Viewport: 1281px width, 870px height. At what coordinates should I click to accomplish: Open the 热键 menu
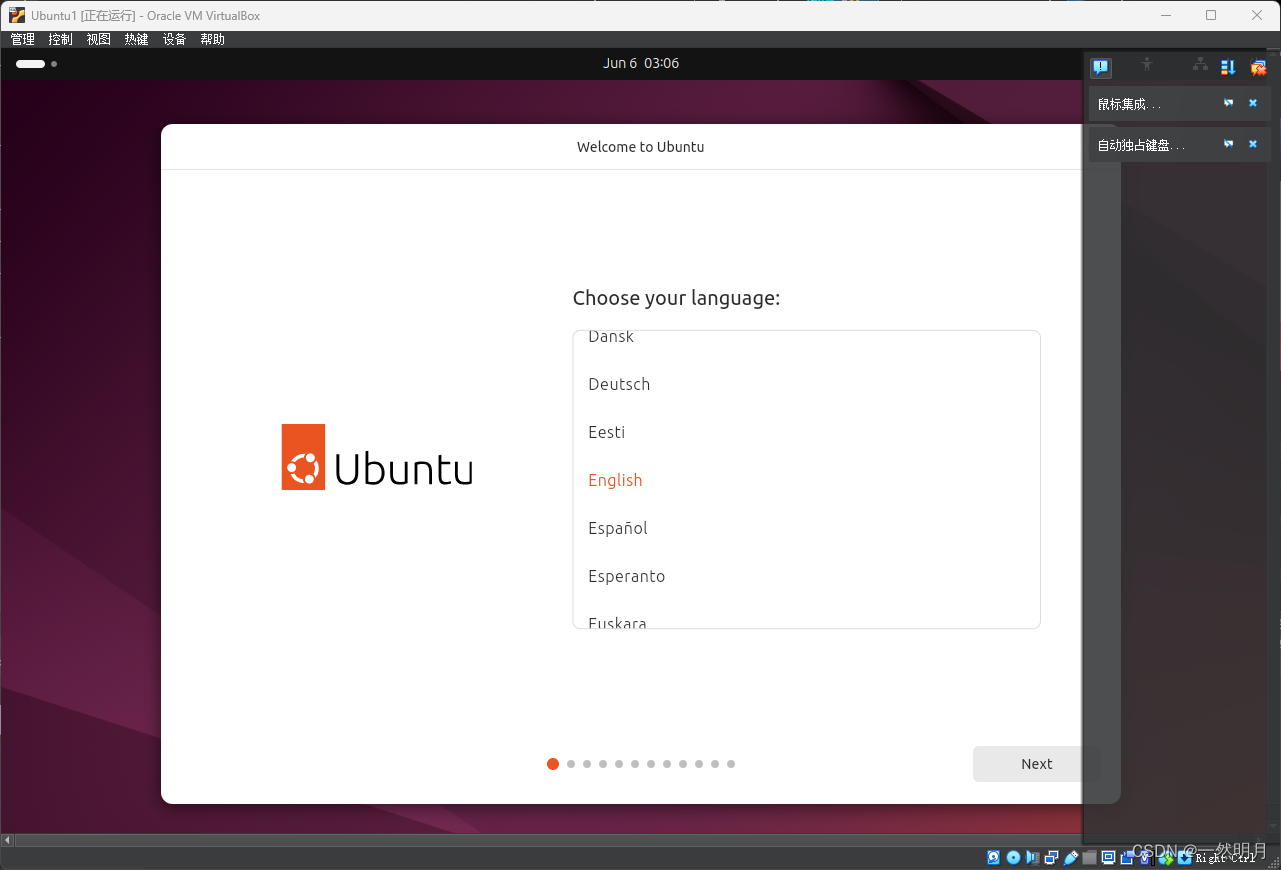pyautogui.click(x=137, y=39)
